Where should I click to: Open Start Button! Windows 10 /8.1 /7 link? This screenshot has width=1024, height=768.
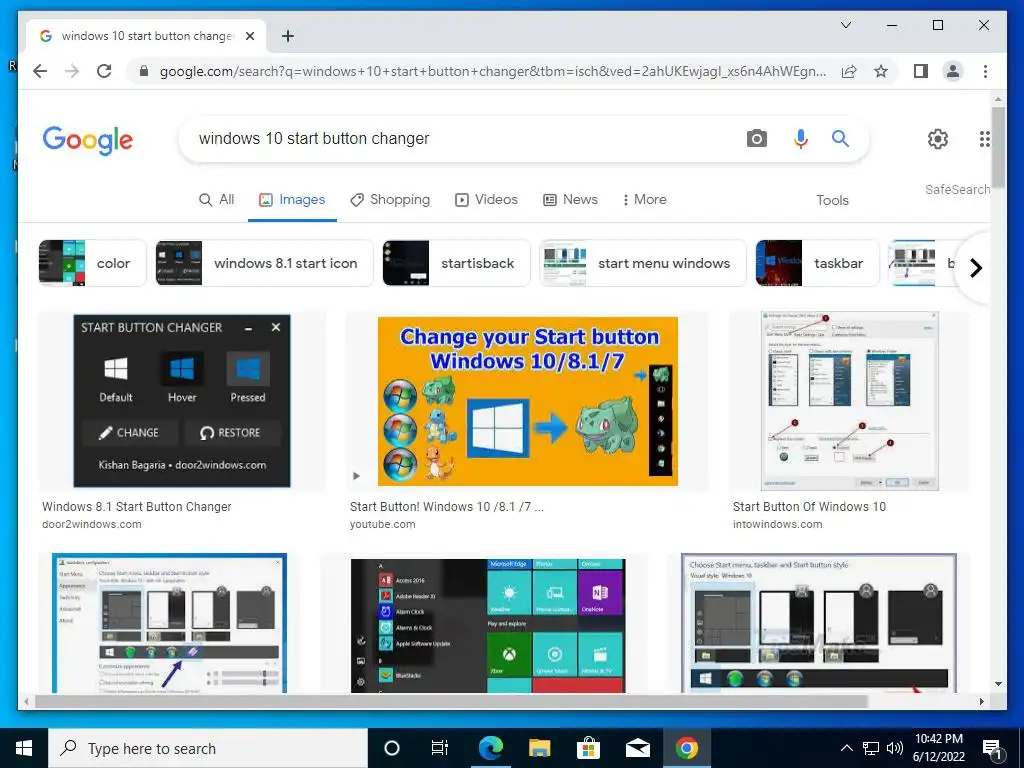[x=447, y=507]
